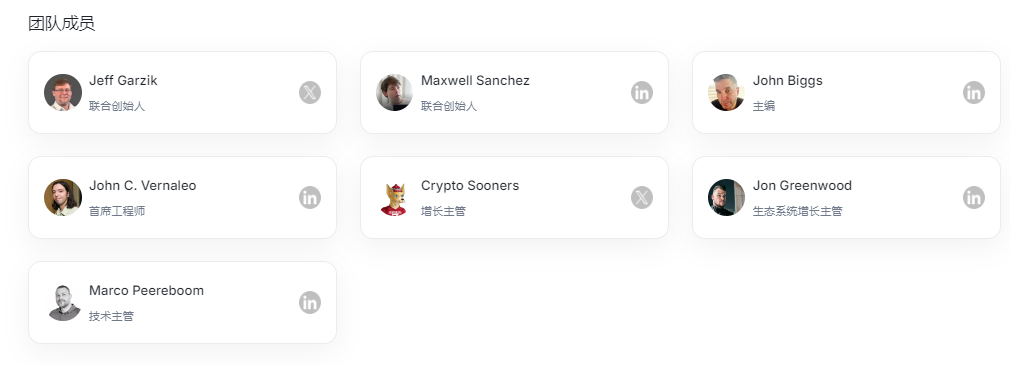Click Maxwell Sanchez's avatar photo
The image size is (1010, 365).
(394, 93)
